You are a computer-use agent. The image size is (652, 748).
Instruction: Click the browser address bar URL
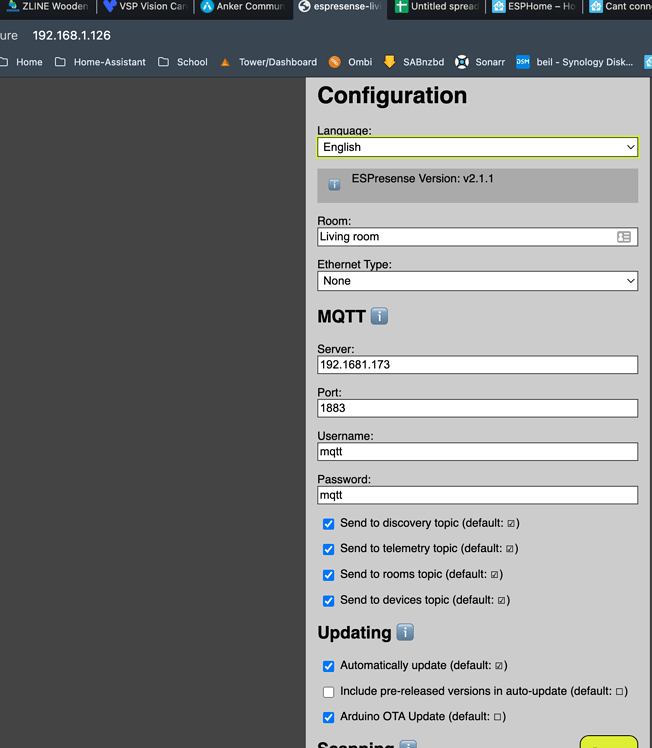pos(71,35)
